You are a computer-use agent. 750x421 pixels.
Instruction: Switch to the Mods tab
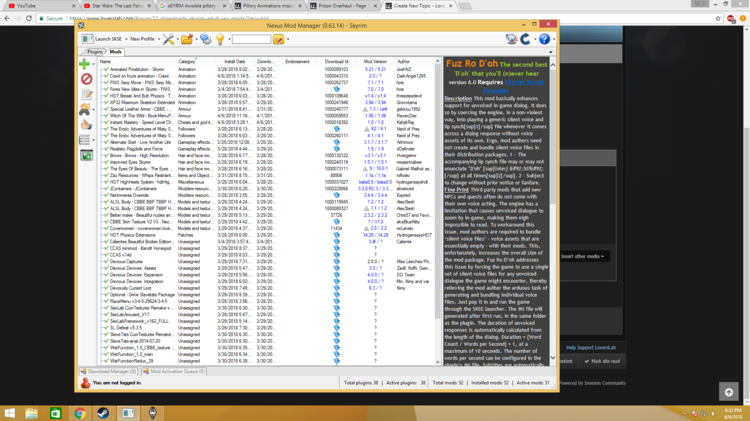pyautogui.click(x=115, y=52)
